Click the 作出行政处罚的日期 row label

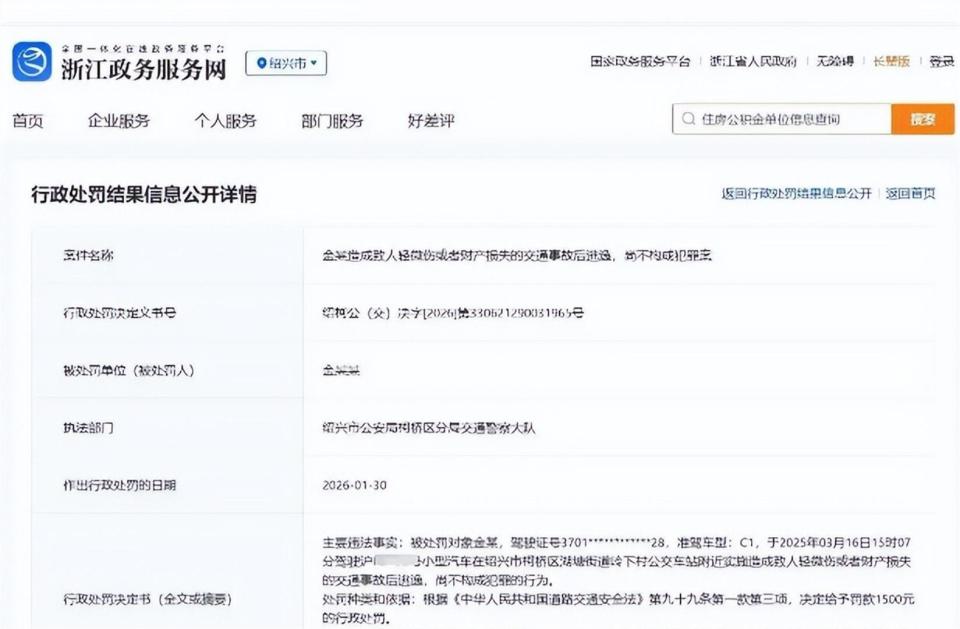[x=119, y=485]
